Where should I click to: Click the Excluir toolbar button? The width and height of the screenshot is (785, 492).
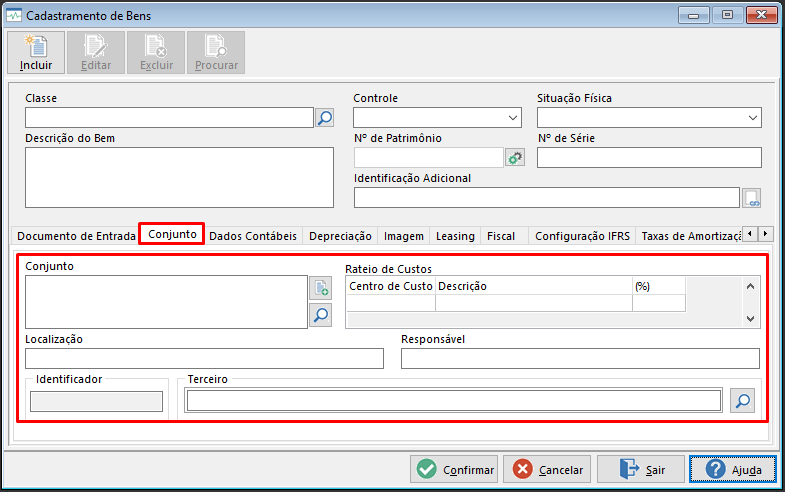tap(156, 53)
